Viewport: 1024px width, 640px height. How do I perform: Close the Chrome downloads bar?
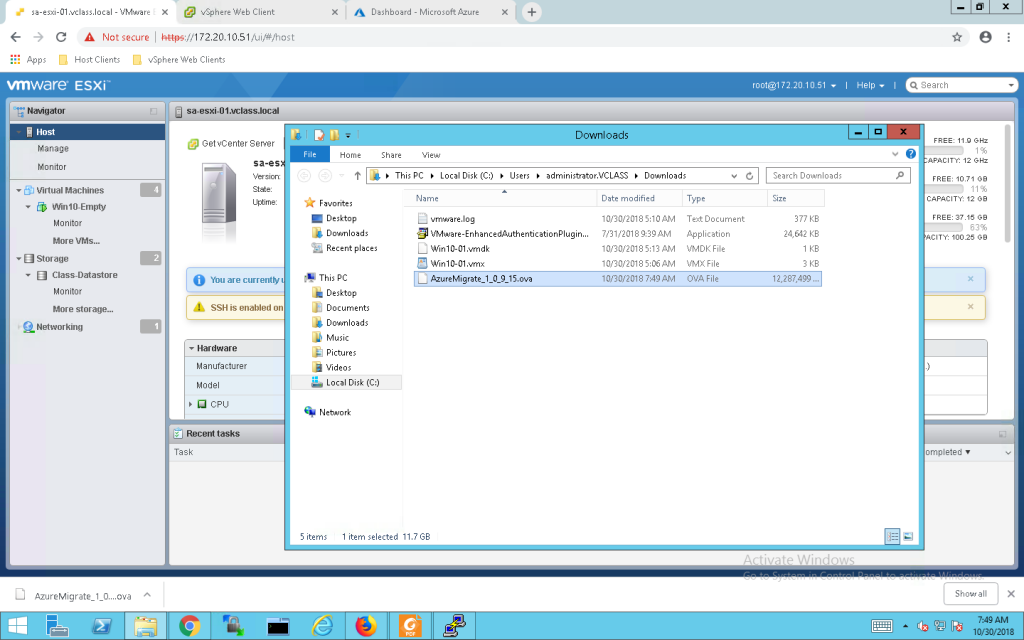pyautogui.click(x=1011, y=594)
